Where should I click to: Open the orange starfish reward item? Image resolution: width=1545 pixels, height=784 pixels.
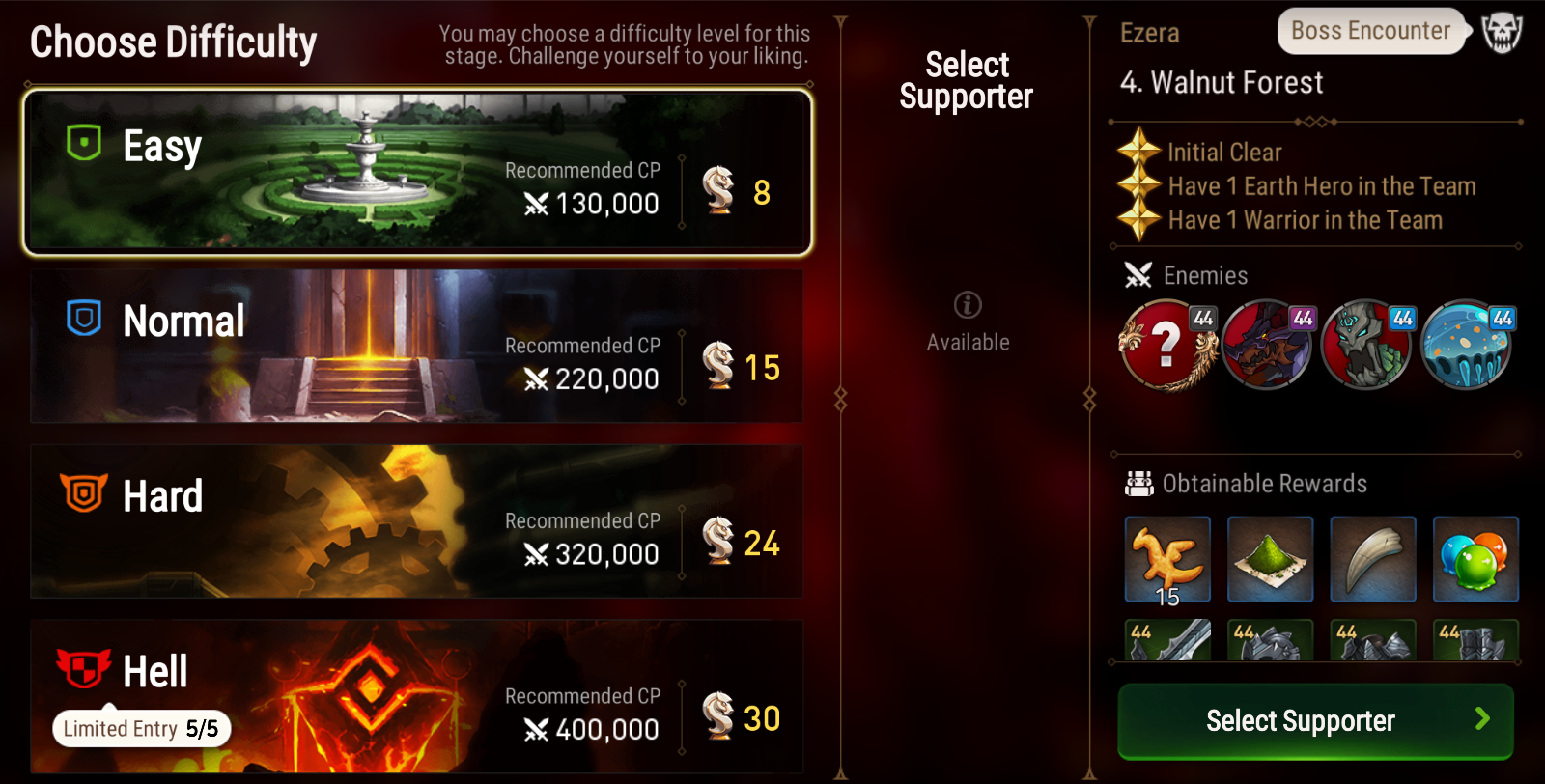pyautogui.click(x=1167, y=560)
